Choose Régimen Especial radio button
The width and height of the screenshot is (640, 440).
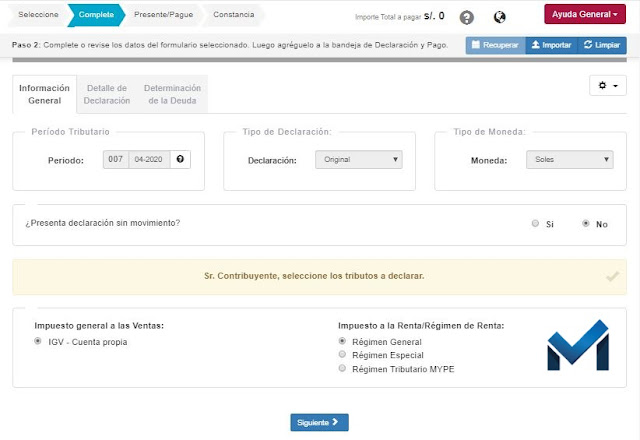click(x=342, y=354)
